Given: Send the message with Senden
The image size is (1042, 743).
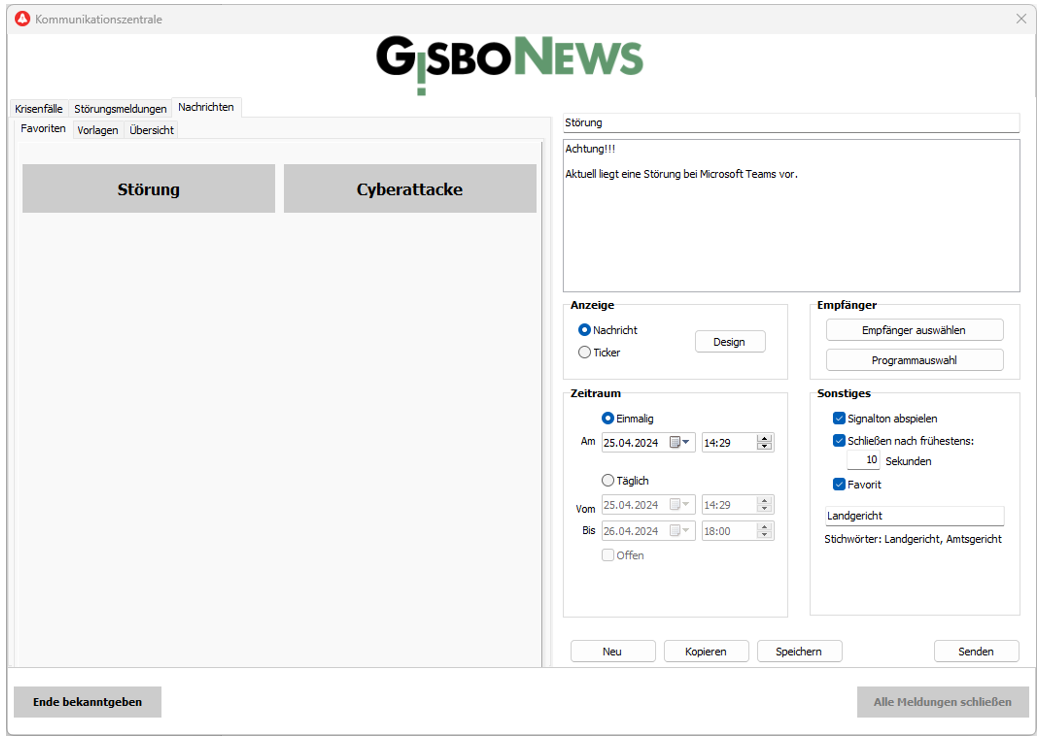Looking at the screenshot, I should (x=976, y=651).
